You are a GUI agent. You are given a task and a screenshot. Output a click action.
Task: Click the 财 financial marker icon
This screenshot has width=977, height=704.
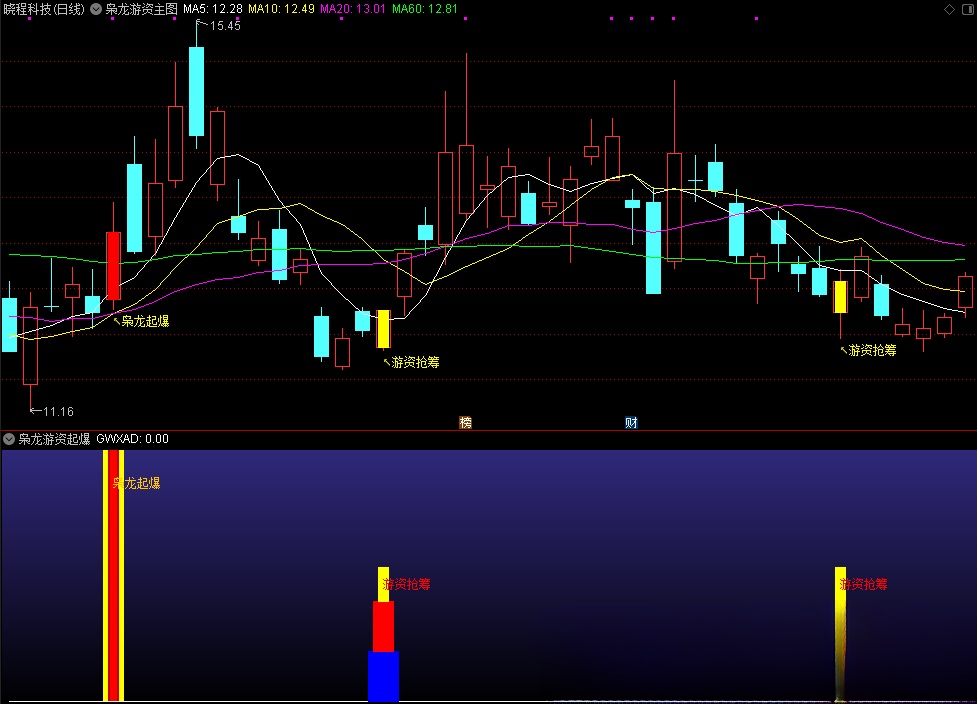pyautogui.click(x=631, y=423)
